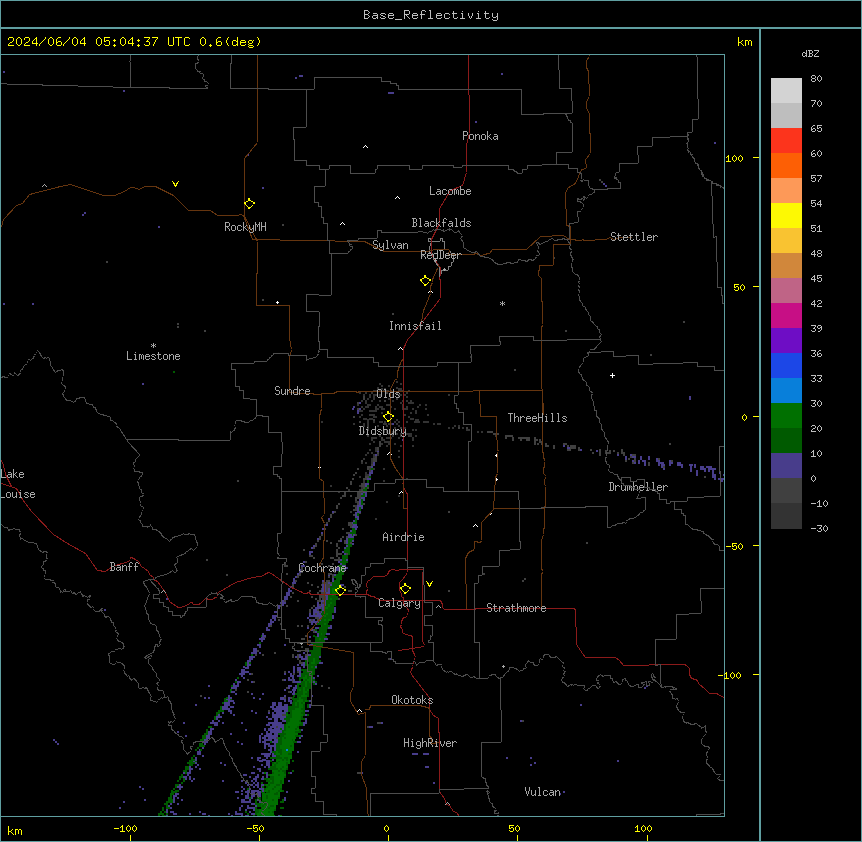Pick the mauve pink 42-45 dBZ swatch

click(786, 291)
